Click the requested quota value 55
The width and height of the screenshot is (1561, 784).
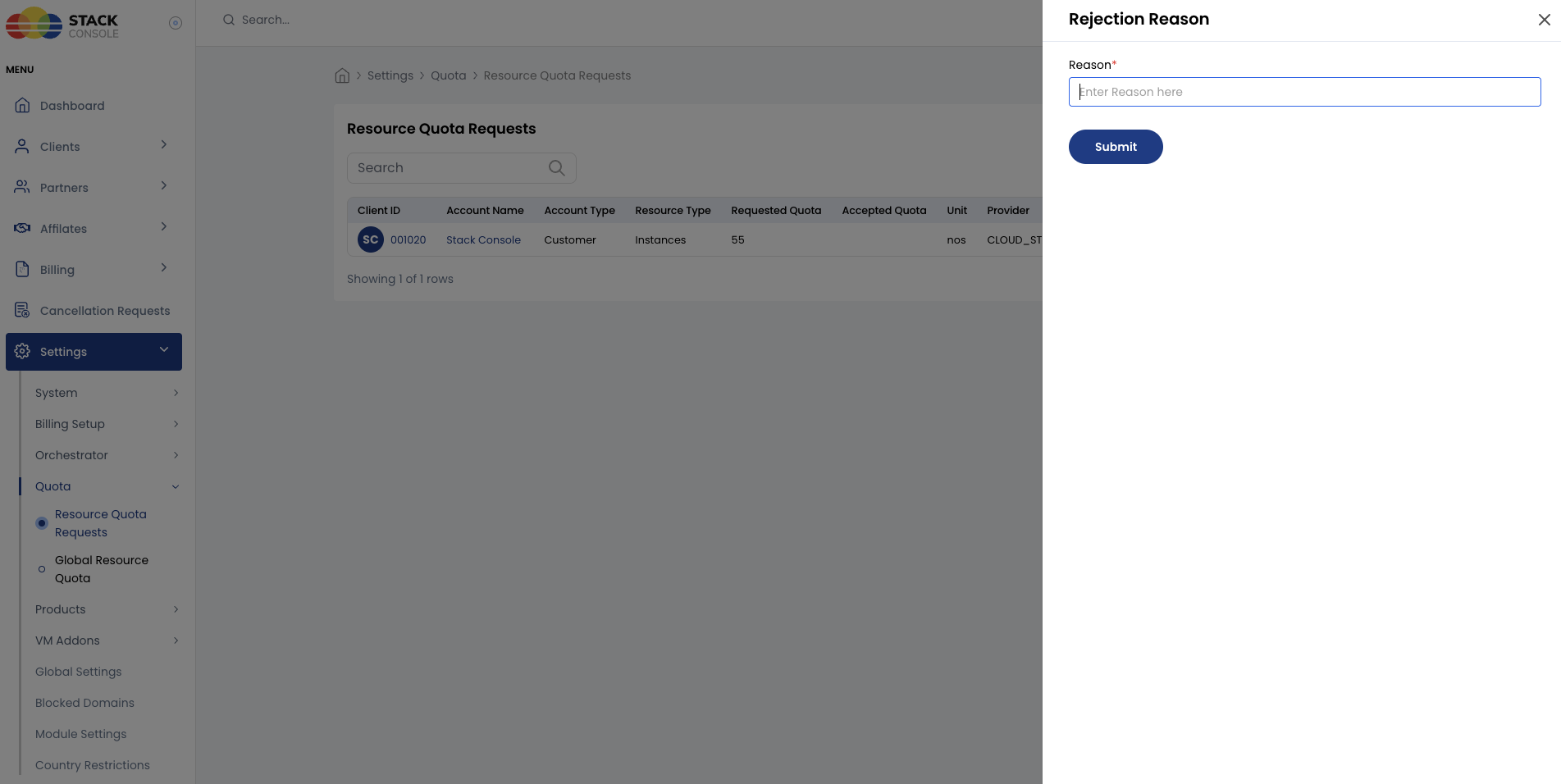pos(737,239)
